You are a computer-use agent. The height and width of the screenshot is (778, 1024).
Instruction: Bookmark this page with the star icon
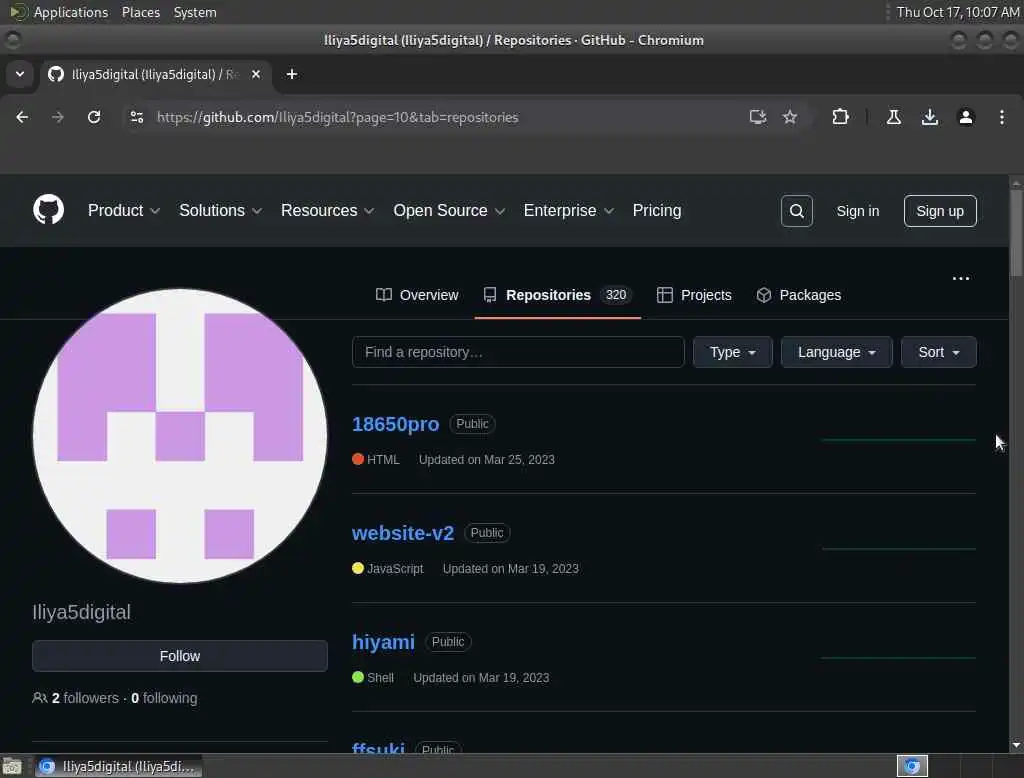(x=790, y=117)
